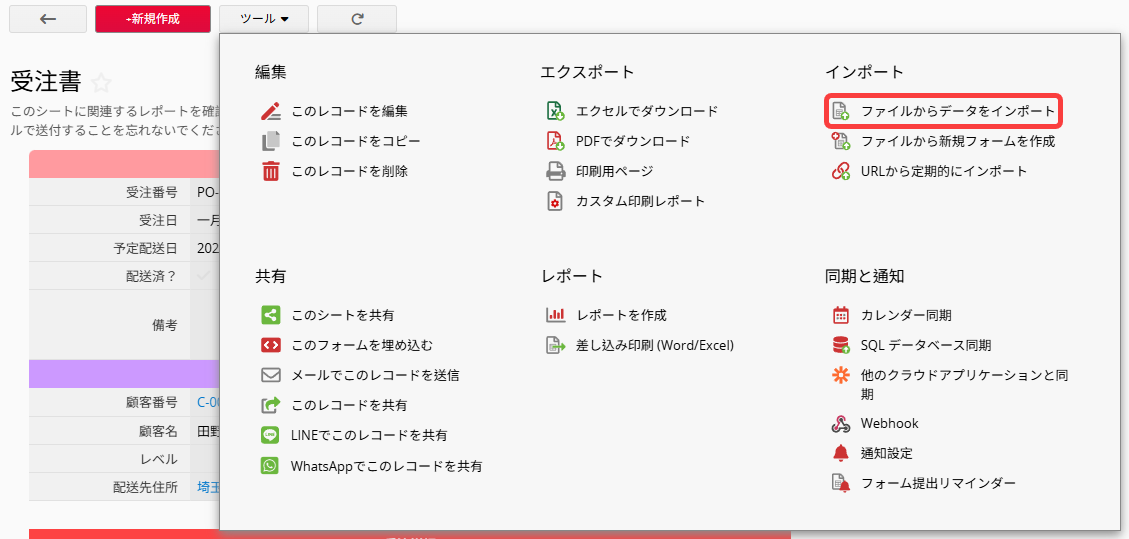Select カレンダー同期 option
1129x539 pixels.
coord(905,315)
